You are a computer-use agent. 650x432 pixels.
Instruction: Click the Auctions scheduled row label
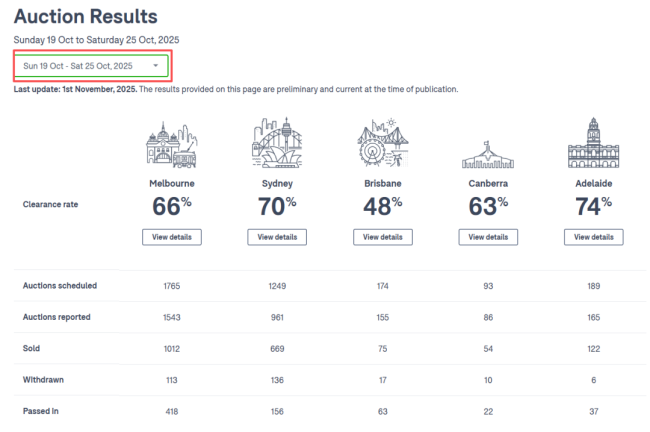coord(59,286)
